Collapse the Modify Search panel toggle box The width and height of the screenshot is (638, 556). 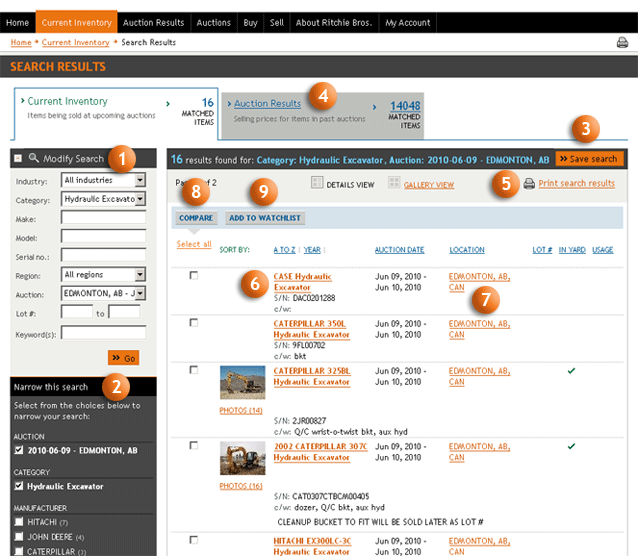pyautogui.click(x=18, y=158)
